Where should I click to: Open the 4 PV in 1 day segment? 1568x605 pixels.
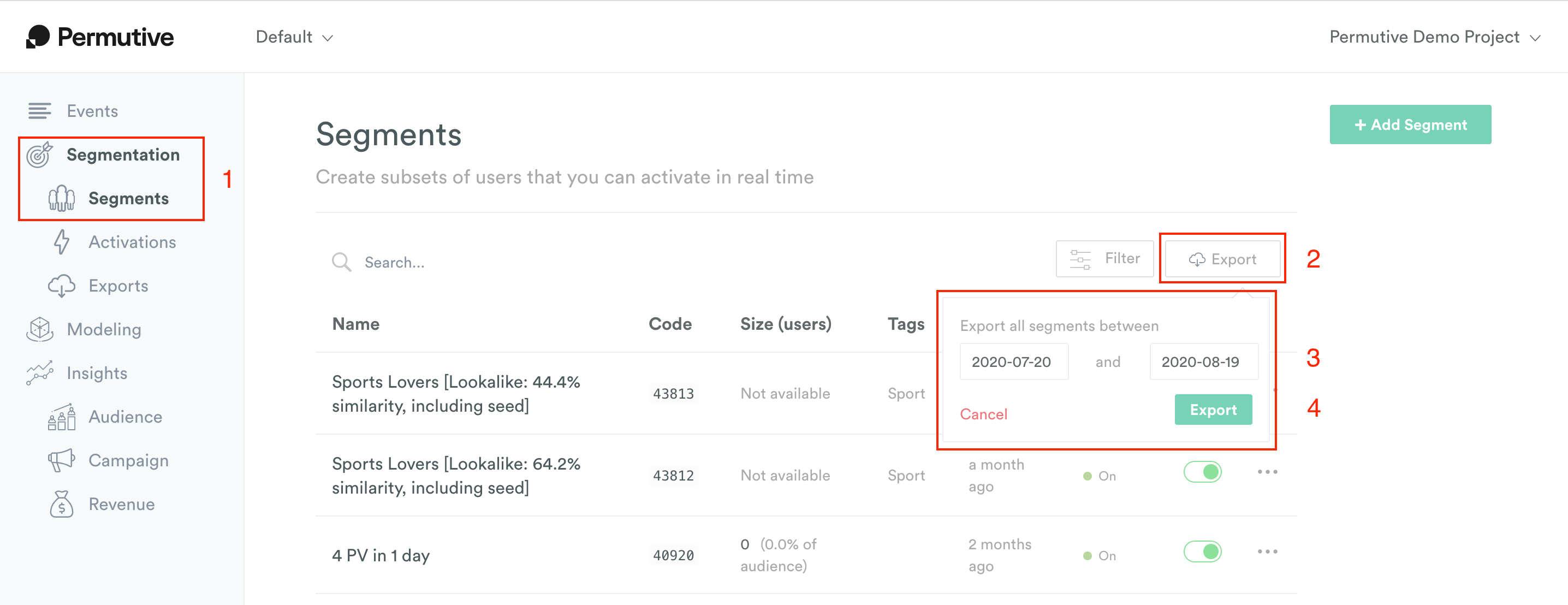pyautogui.click(x=381, y=556)
